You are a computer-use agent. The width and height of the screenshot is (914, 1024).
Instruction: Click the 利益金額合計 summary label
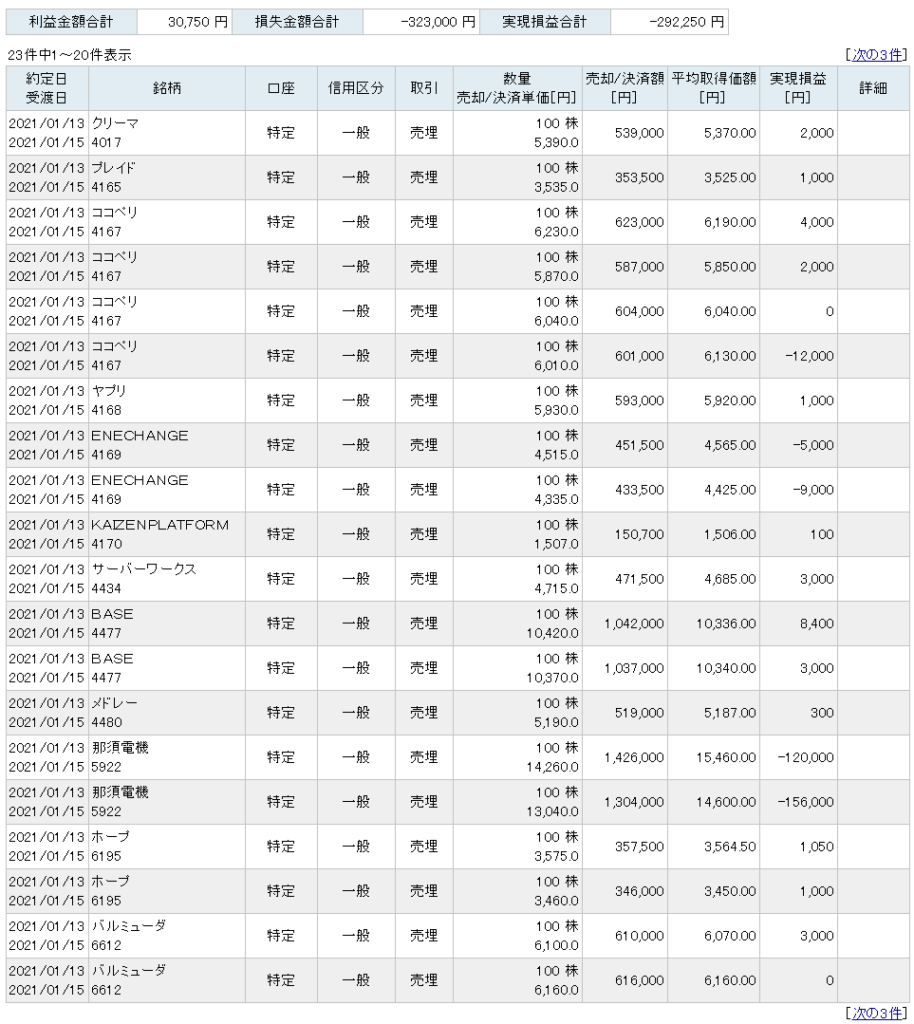click(x=71, y=22)
